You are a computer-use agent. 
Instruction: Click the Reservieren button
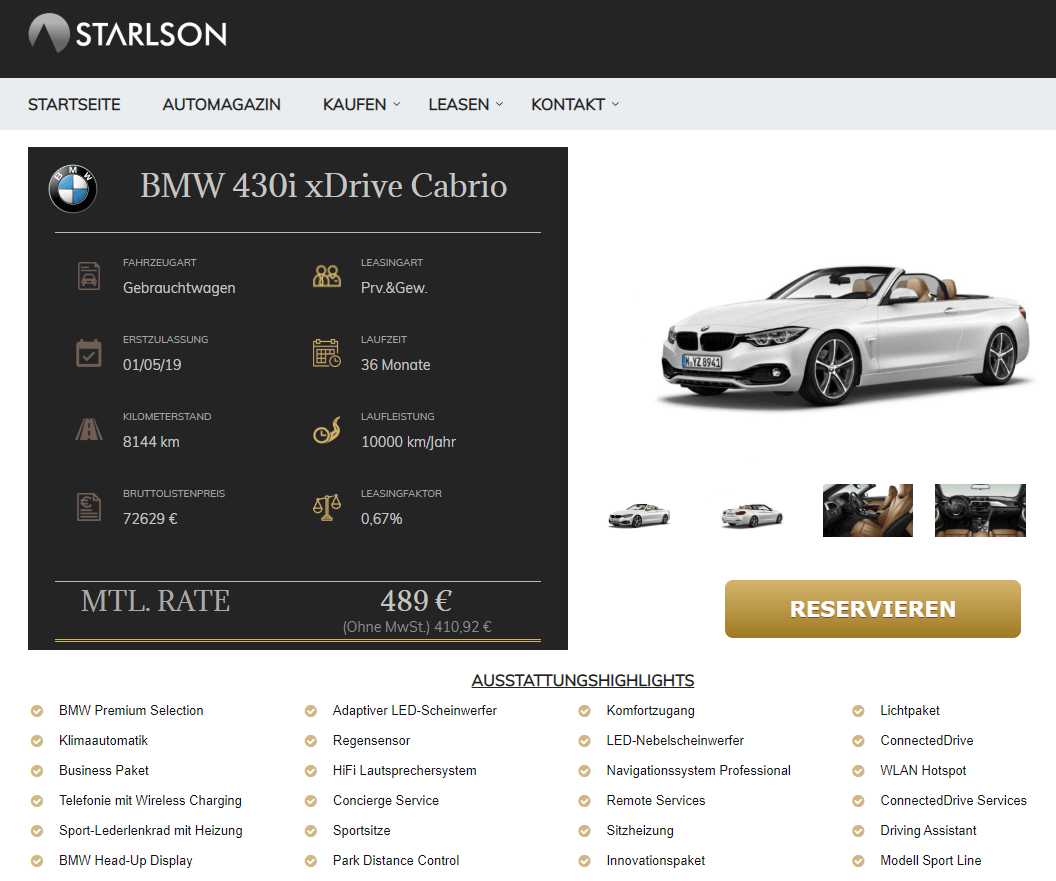coord(873,609)
